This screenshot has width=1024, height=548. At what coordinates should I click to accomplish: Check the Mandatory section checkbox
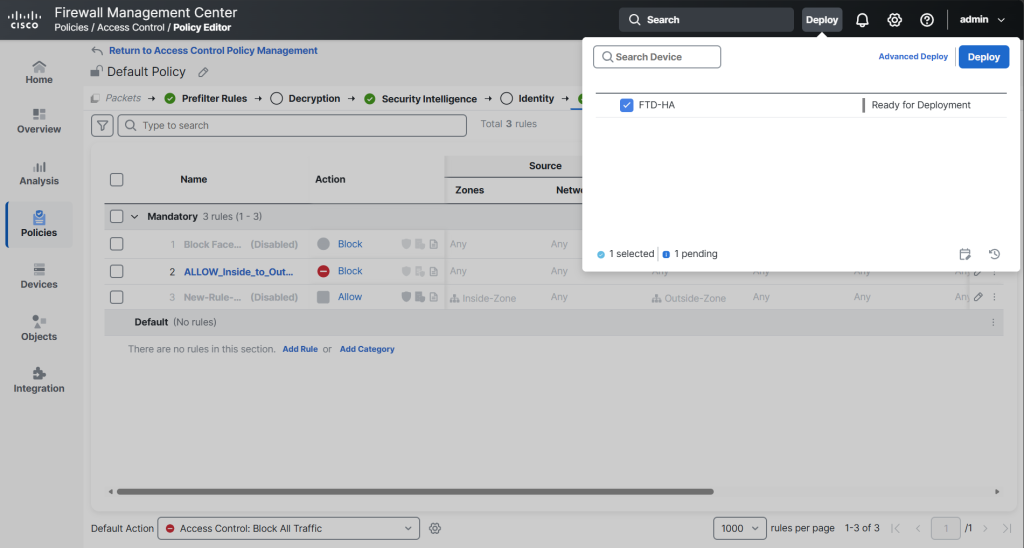[x=117, y=216]
